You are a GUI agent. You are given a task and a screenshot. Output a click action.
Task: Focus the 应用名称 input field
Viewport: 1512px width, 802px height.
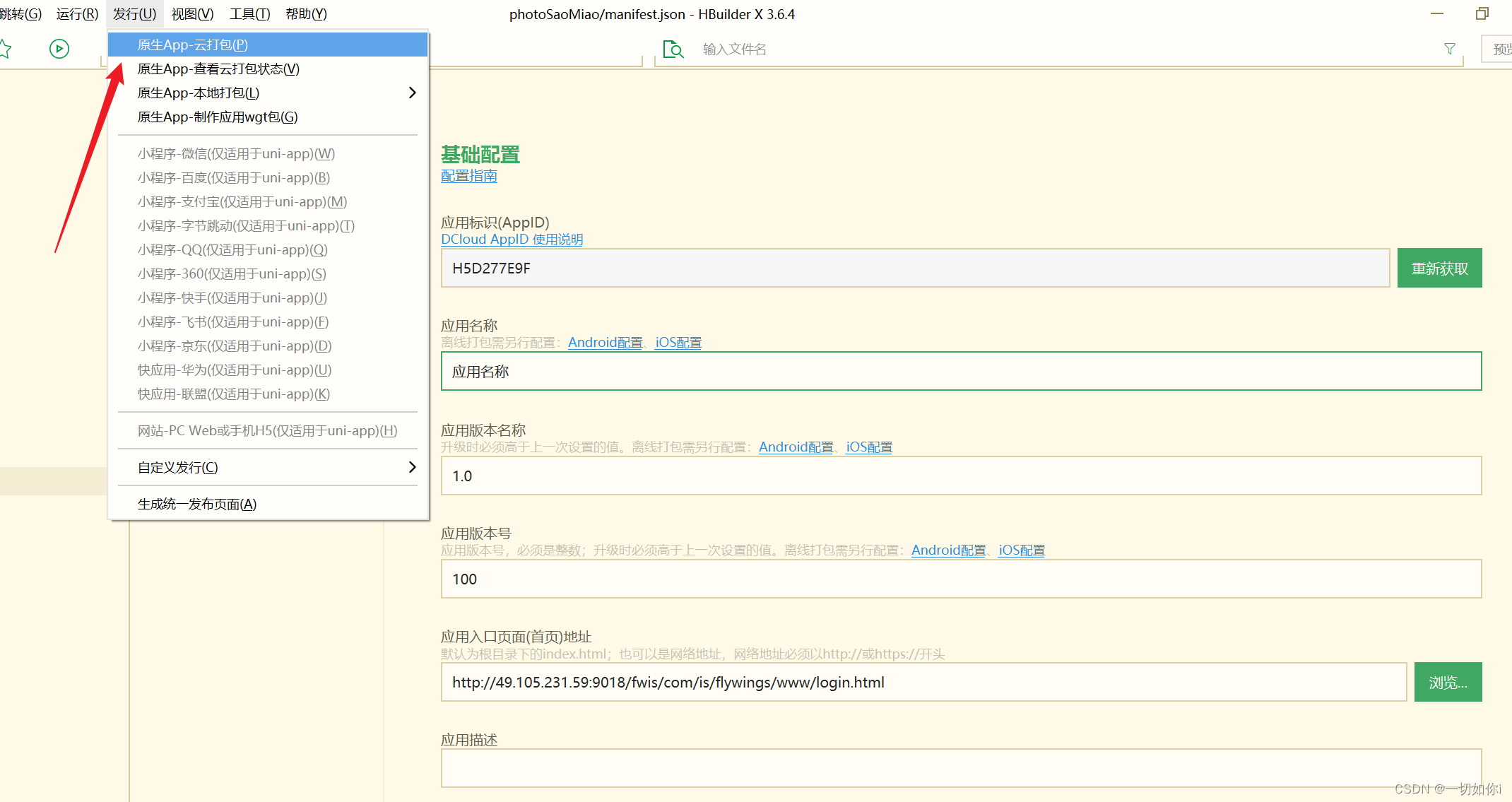961,371
